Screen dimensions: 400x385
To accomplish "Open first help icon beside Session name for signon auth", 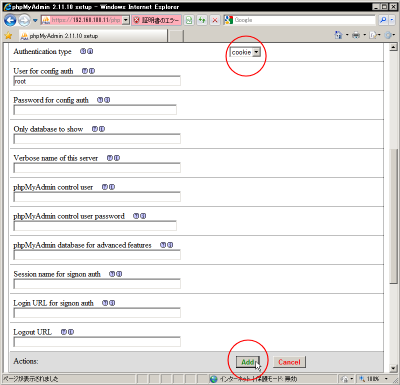I will [112, 274].
